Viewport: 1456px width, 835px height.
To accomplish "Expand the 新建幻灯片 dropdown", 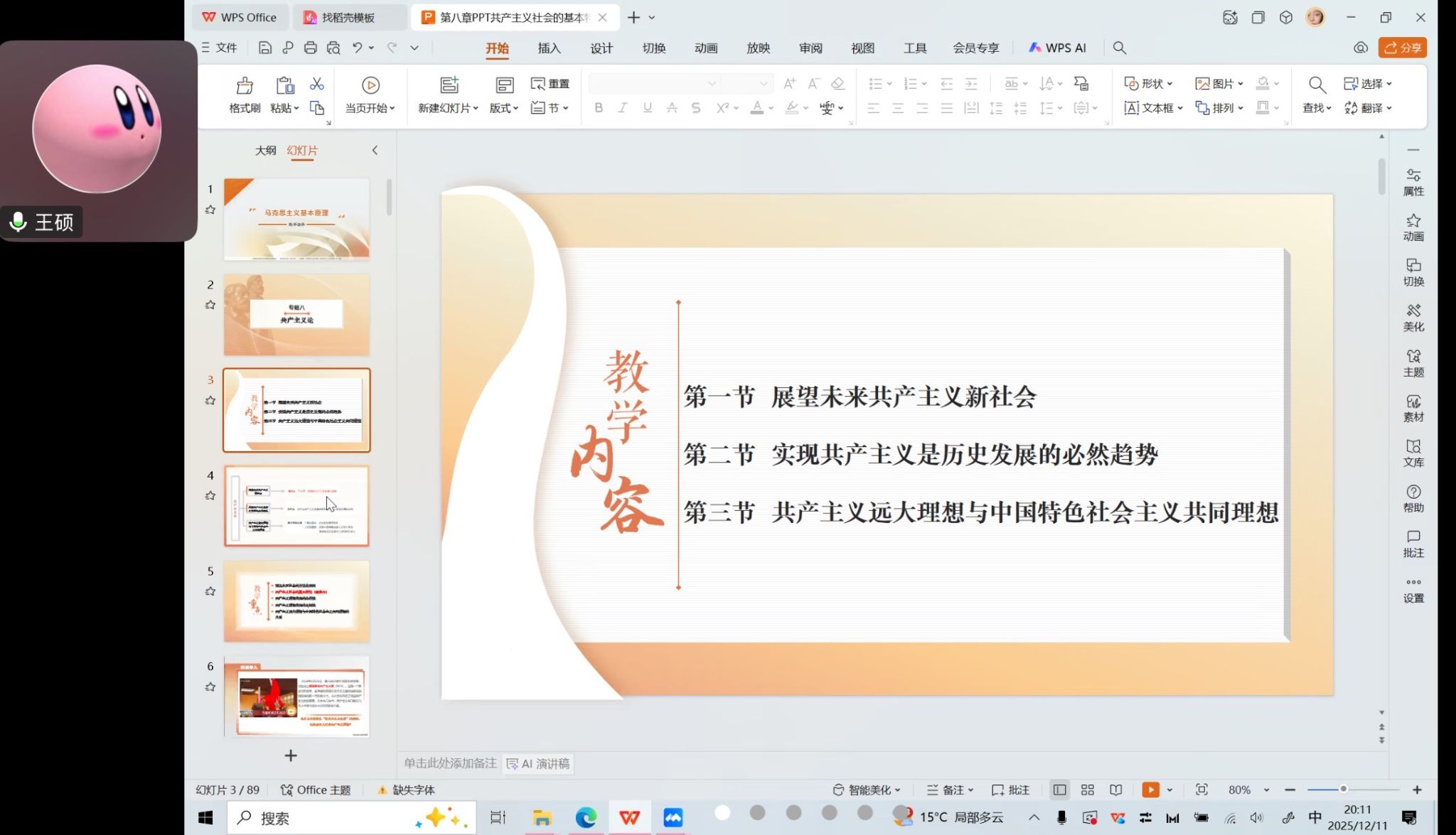I will click(475, 108).
